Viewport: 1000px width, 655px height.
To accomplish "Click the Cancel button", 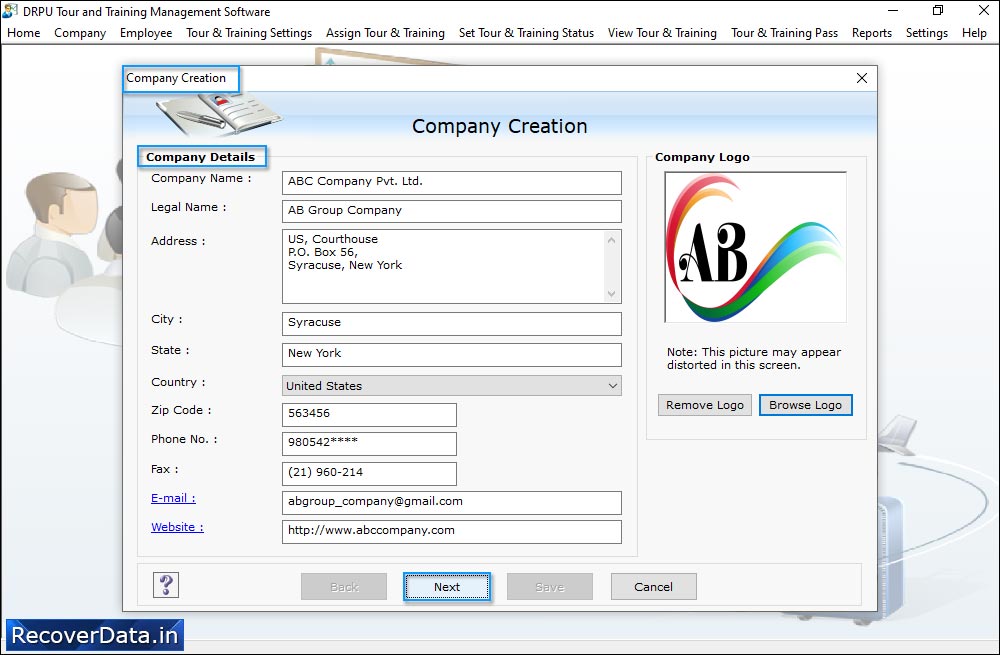I will pos(653,587).
